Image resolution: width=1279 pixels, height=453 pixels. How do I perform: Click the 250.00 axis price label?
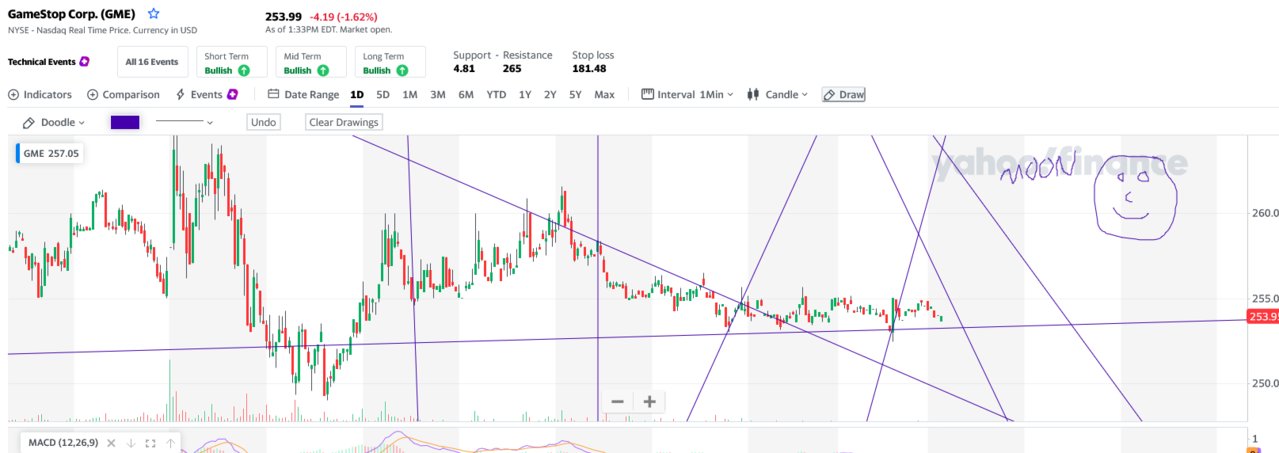coord(1265,383)
